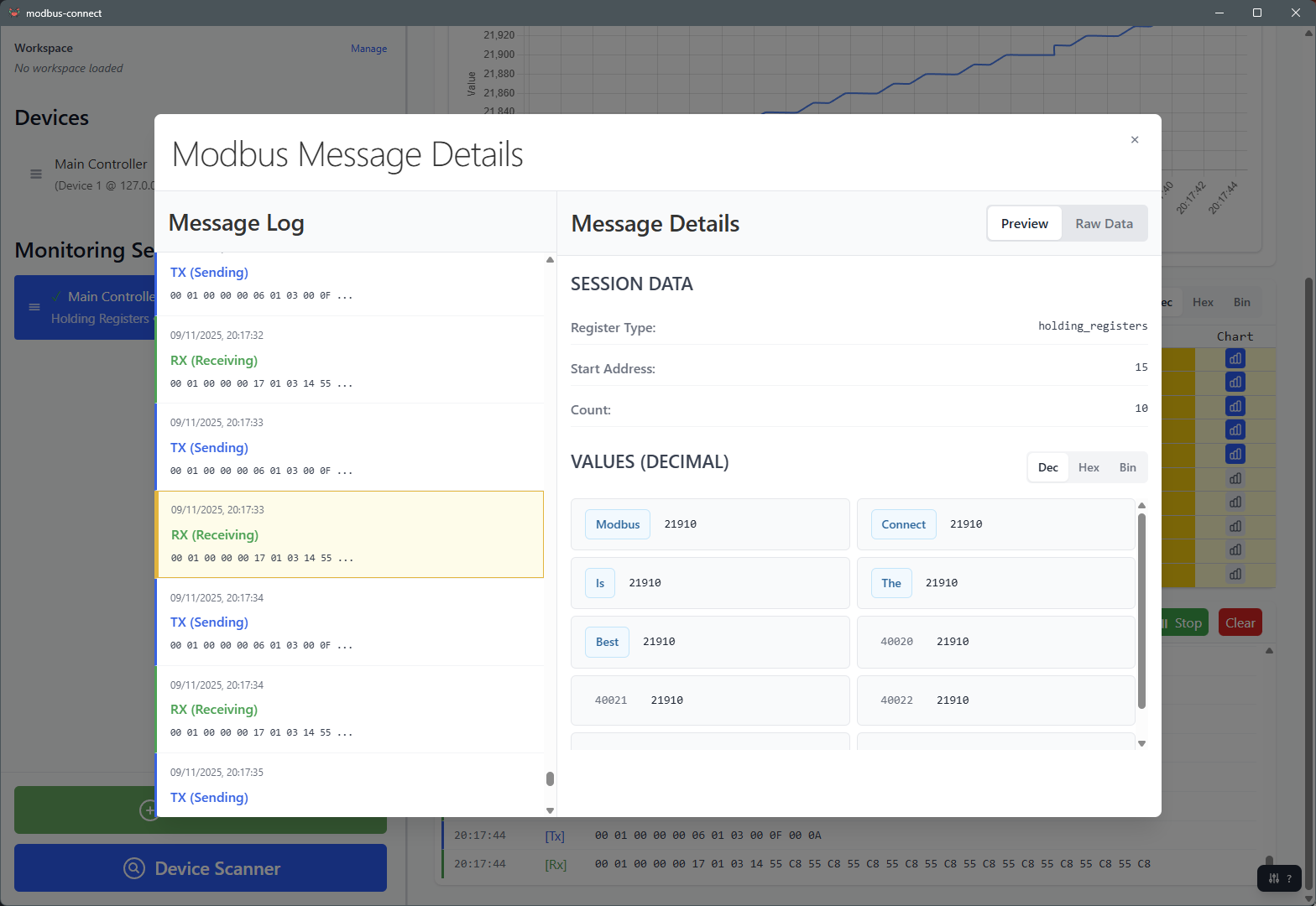Select Dec format in Values section

point(1047,467)
